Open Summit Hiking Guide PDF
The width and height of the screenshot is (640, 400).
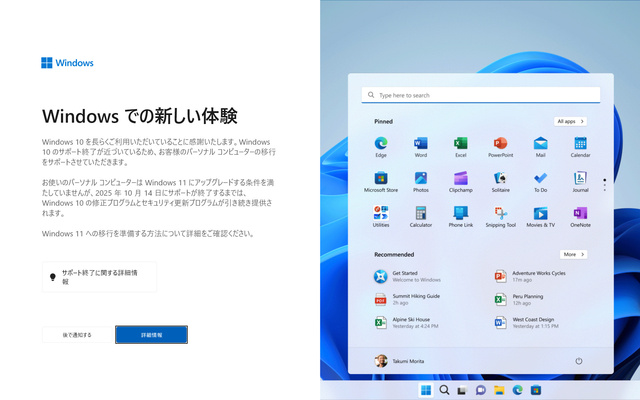click(407, 299)
